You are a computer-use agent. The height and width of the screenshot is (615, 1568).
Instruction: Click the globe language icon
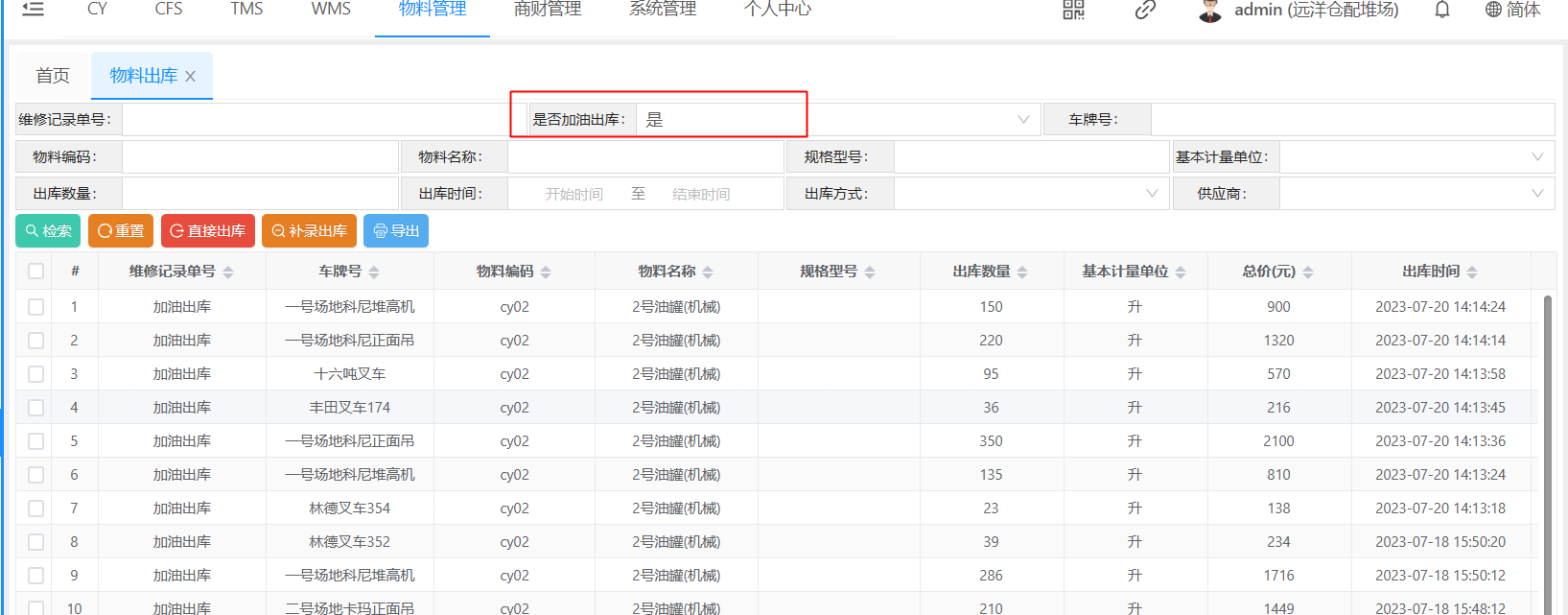1493,10
